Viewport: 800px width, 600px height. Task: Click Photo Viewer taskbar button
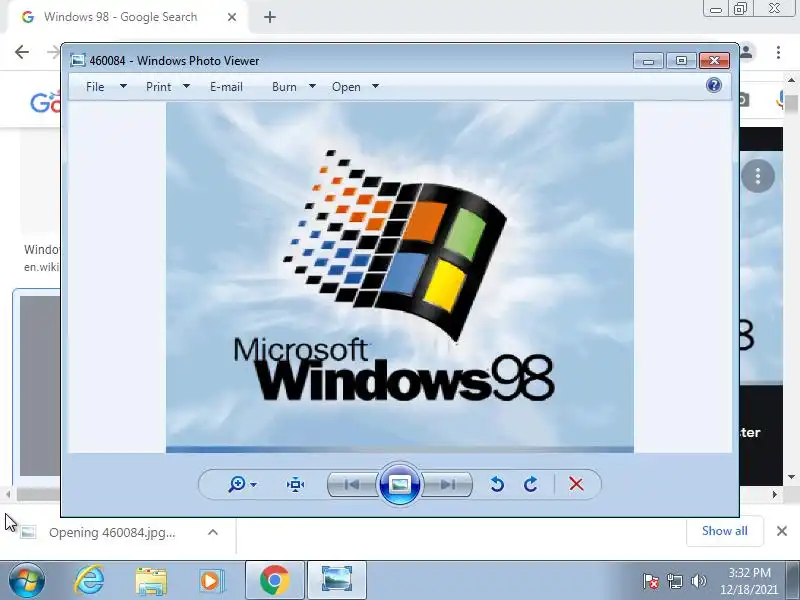point(337,581)
